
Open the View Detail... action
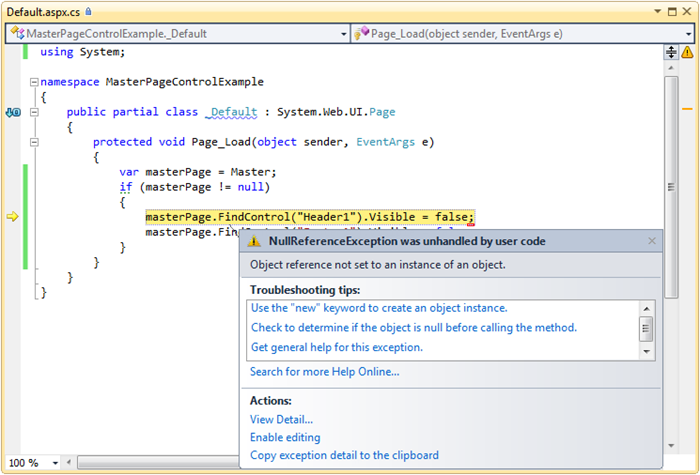281,420
